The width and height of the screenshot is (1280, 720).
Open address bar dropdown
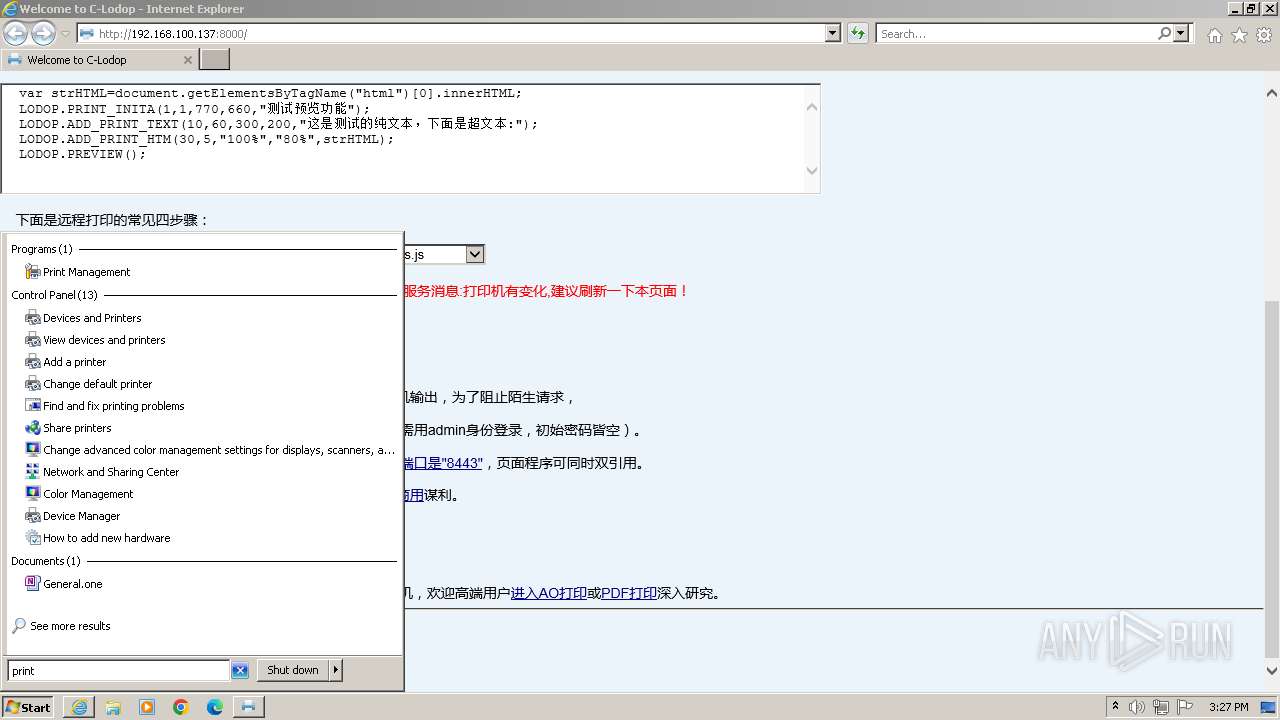point(833,34)
